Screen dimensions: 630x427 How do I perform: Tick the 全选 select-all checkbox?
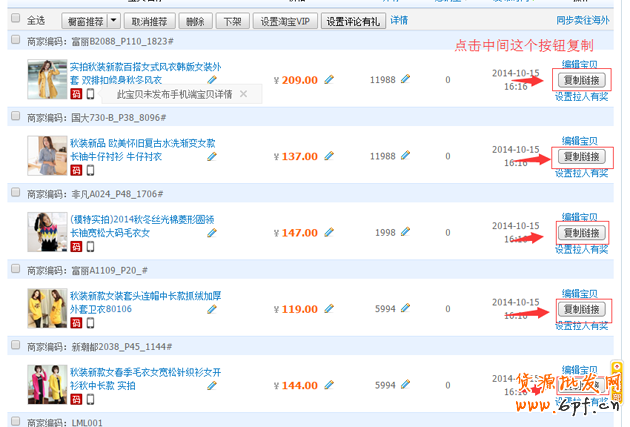[x=15, y=19]
